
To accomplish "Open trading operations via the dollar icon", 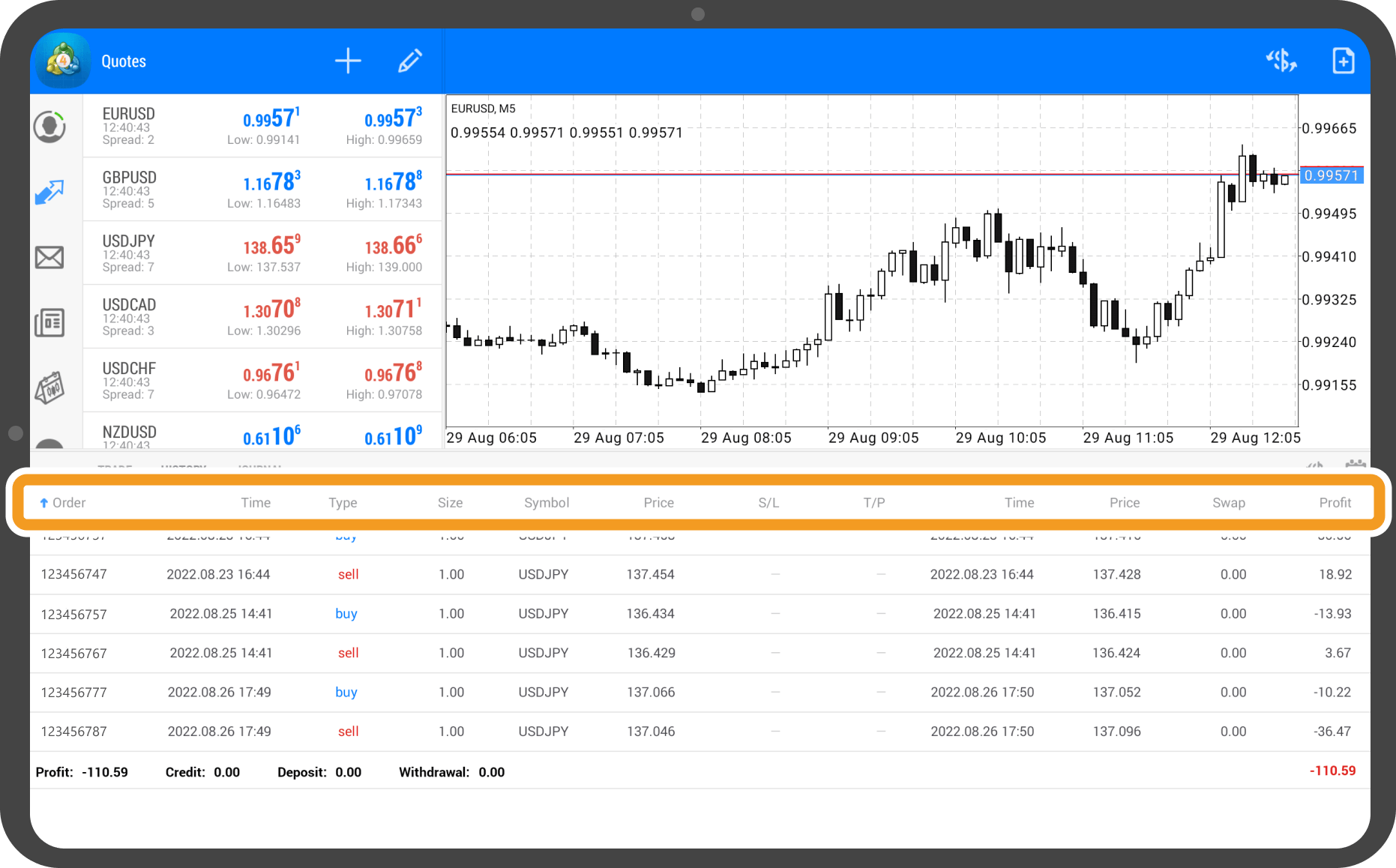I will [1282, 60].
